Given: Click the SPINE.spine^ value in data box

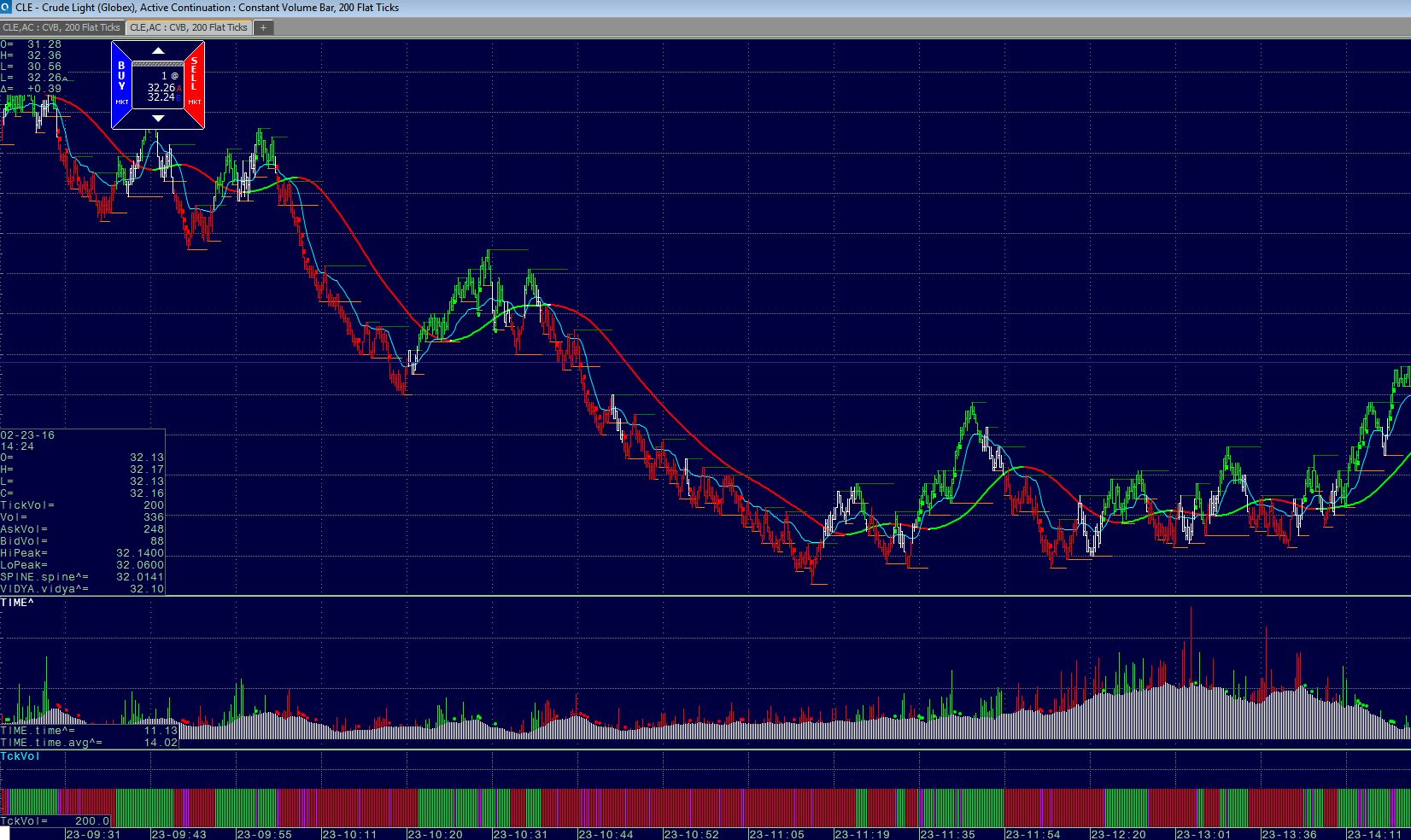Looking at the screenshot, I should [140, 577].
